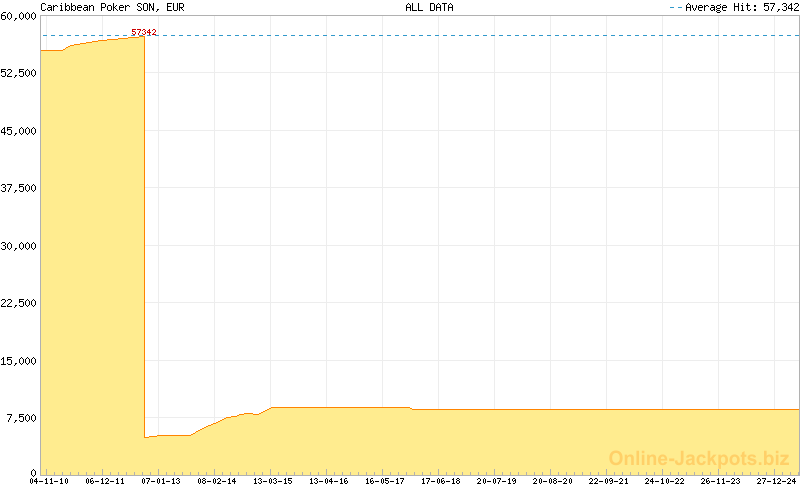Click the 30,000 y-axis label
Screen dimensions: 800x490
coord(20,246)
